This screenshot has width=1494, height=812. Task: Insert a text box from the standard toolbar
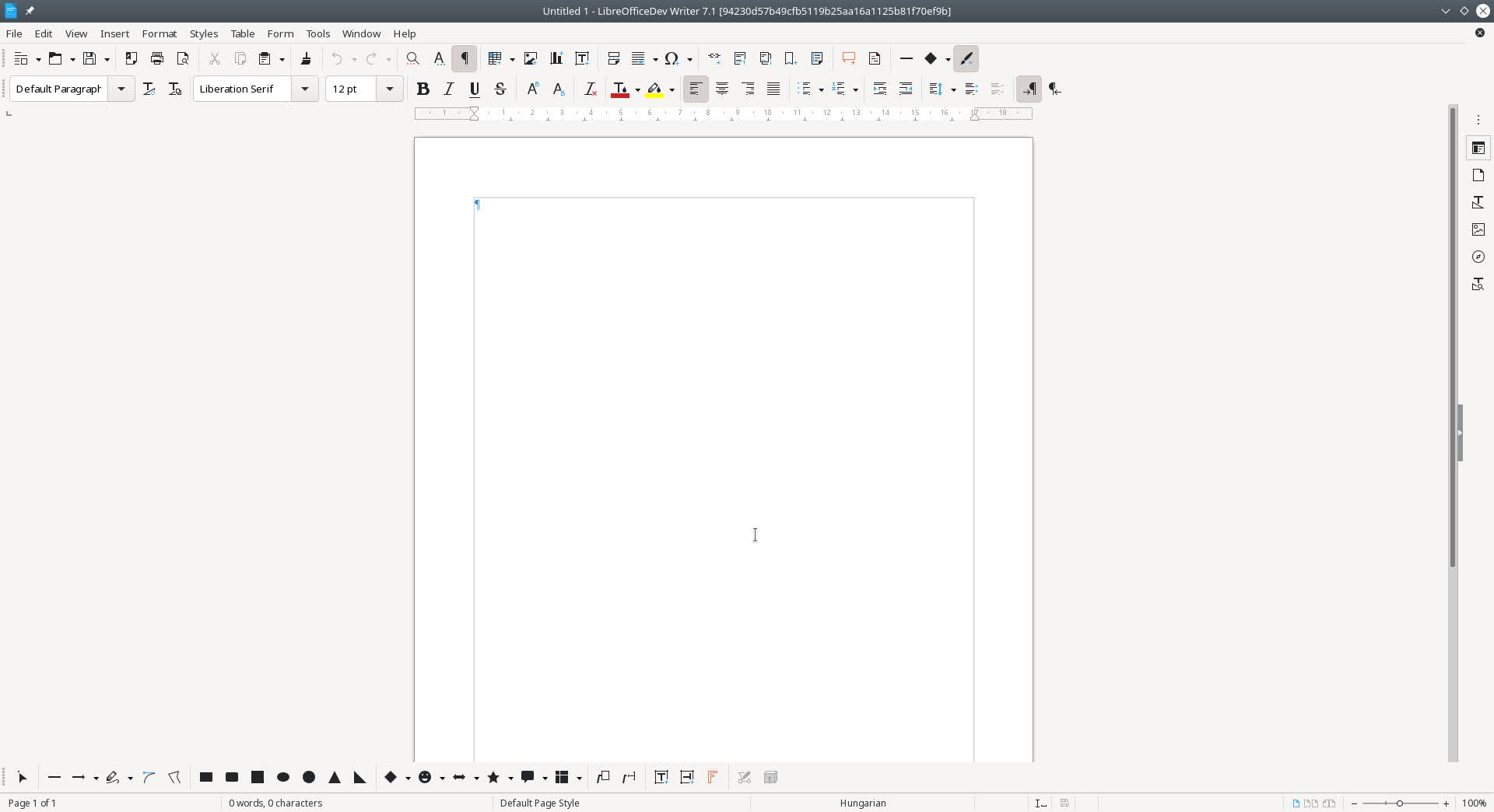coord(582,58)
